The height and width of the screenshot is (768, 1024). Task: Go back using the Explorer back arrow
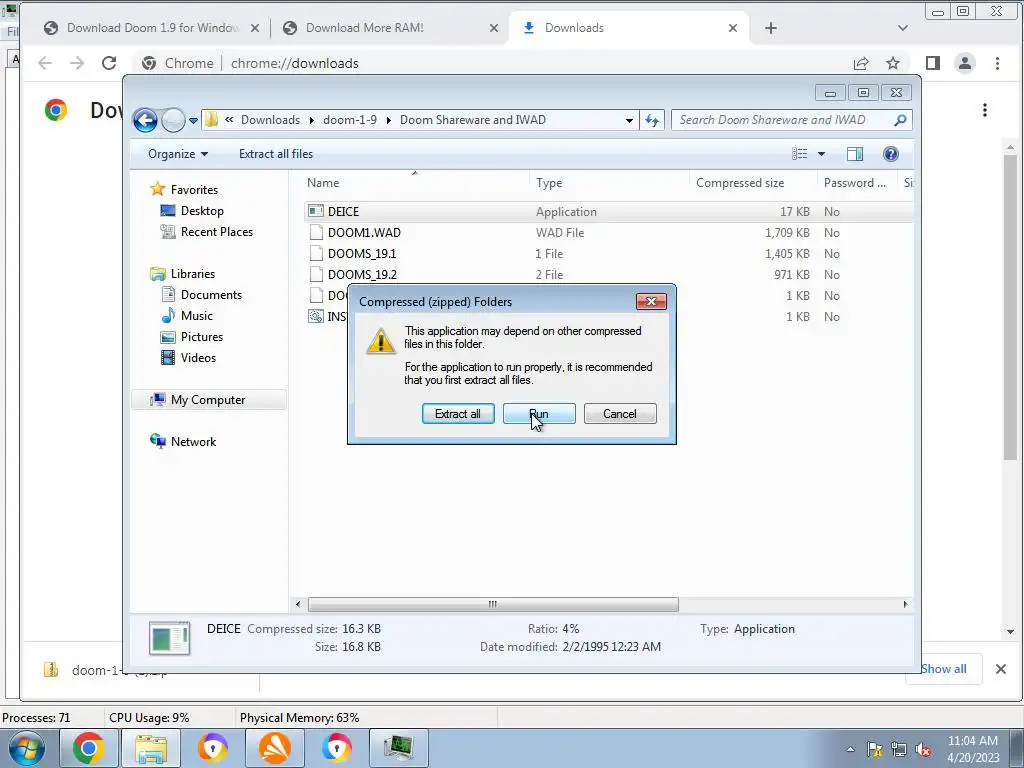coord(145,120)
